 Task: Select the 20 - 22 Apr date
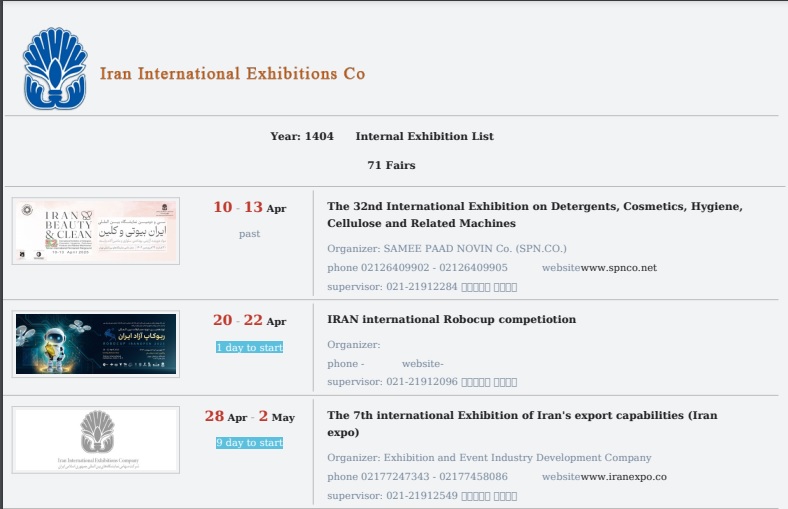(x=249, y=321)
